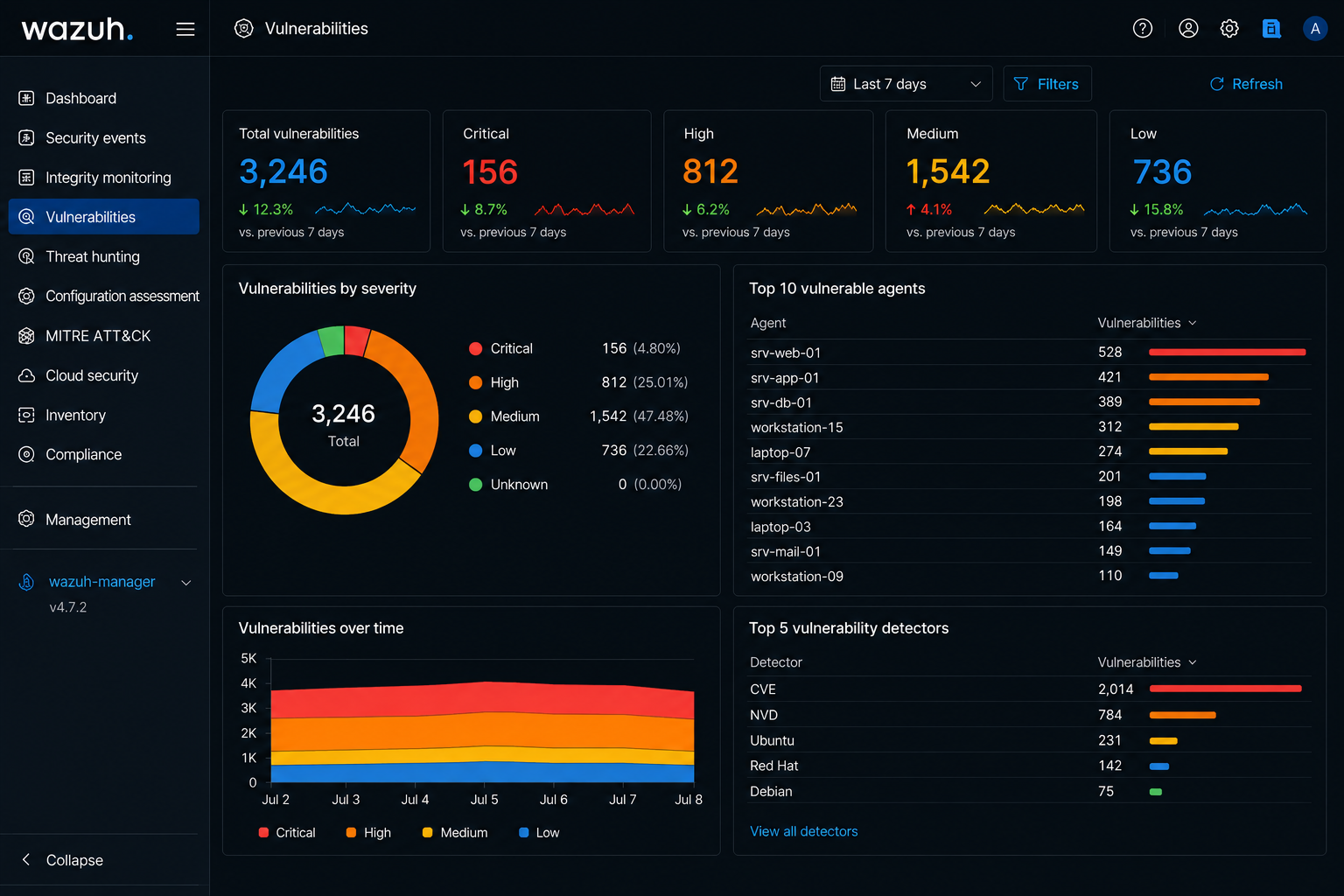The image size is (1344, 896).
Task: Click the High segment of donut chart
Action: tap(411, 394)
